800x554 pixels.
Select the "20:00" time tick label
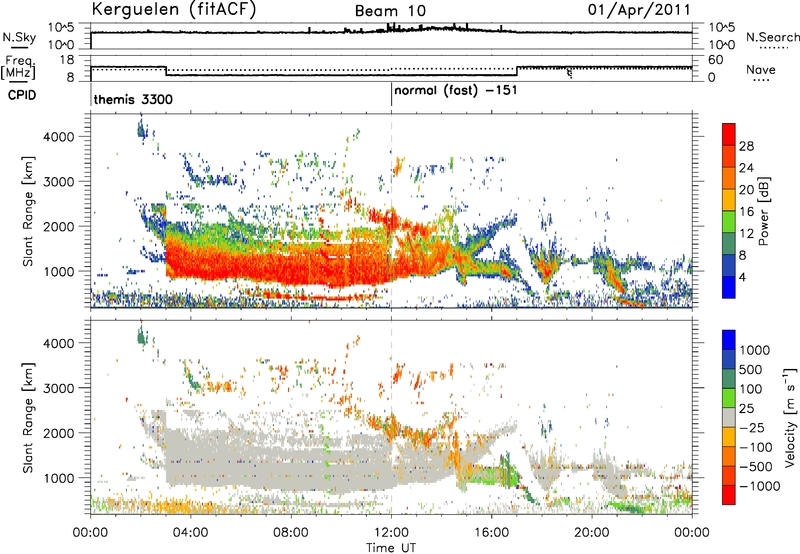pos(591,533)
